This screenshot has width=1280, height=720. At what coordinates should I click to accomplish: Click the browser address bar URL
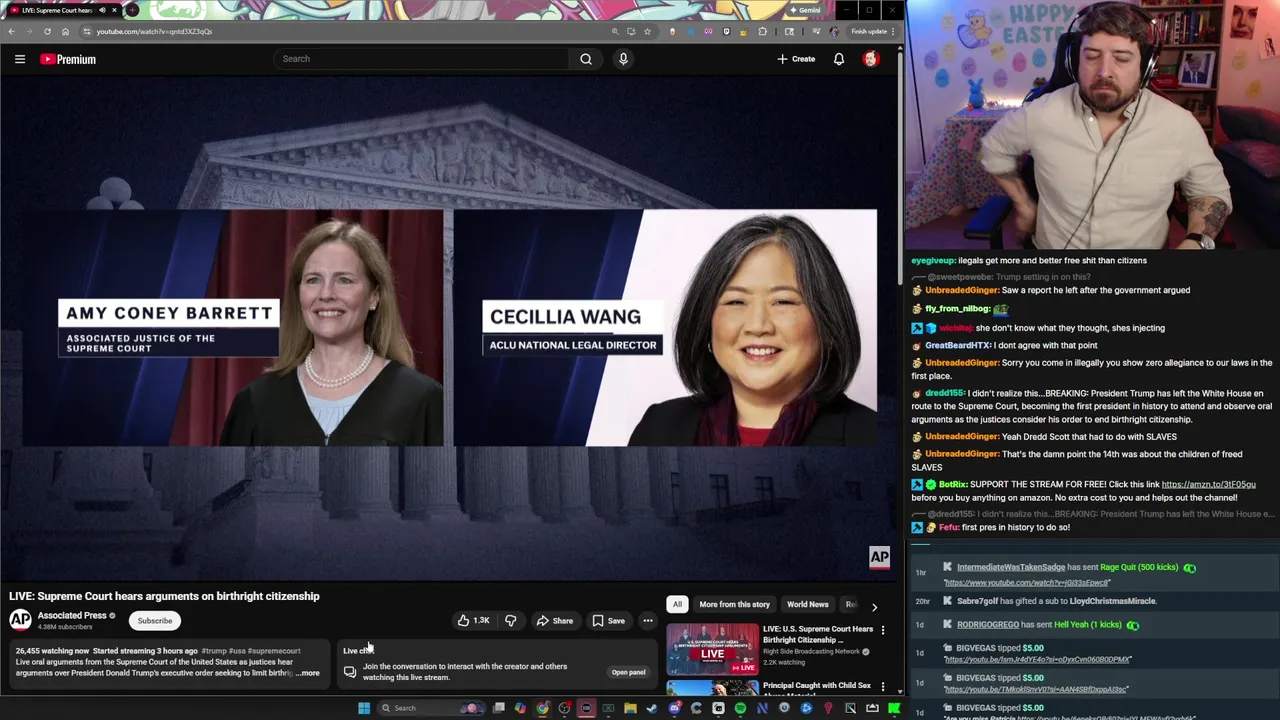154,31
